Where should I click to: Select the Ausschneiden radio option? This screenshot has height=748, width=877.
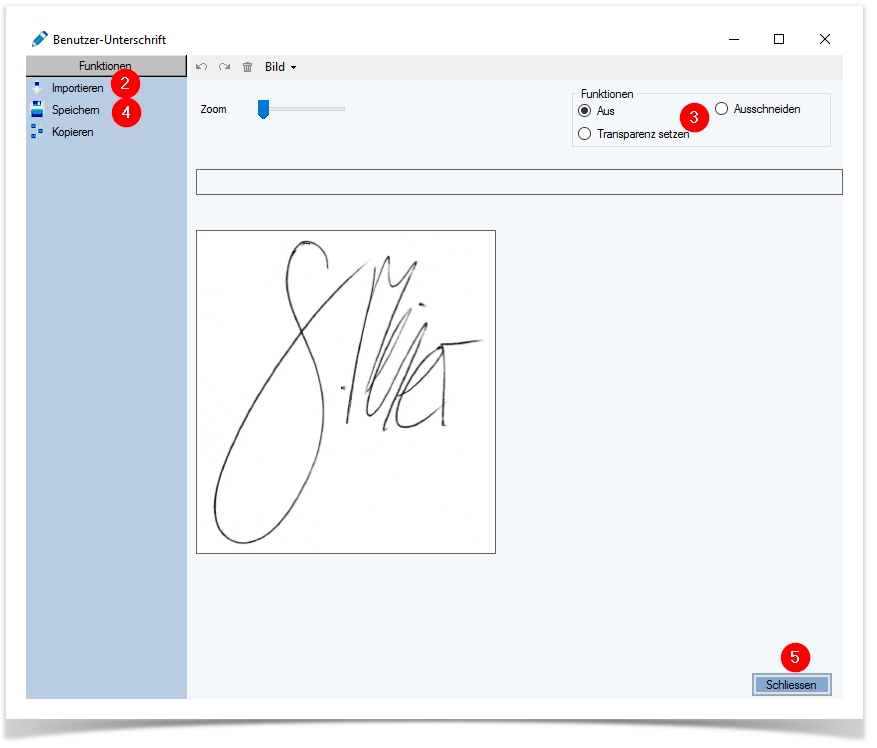[x=722, y=109]
